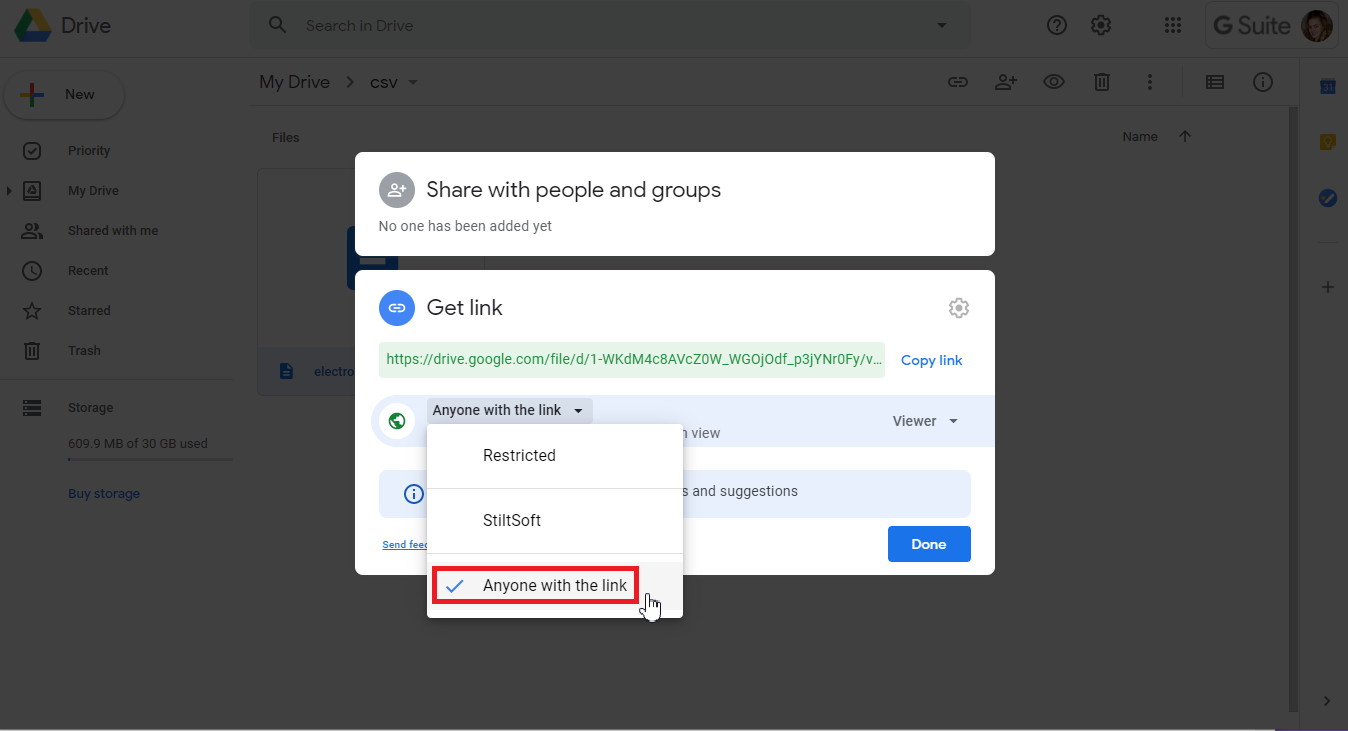Open link settings gear in Get link
Screen dimensions: 1348x731
pos(958,308)
